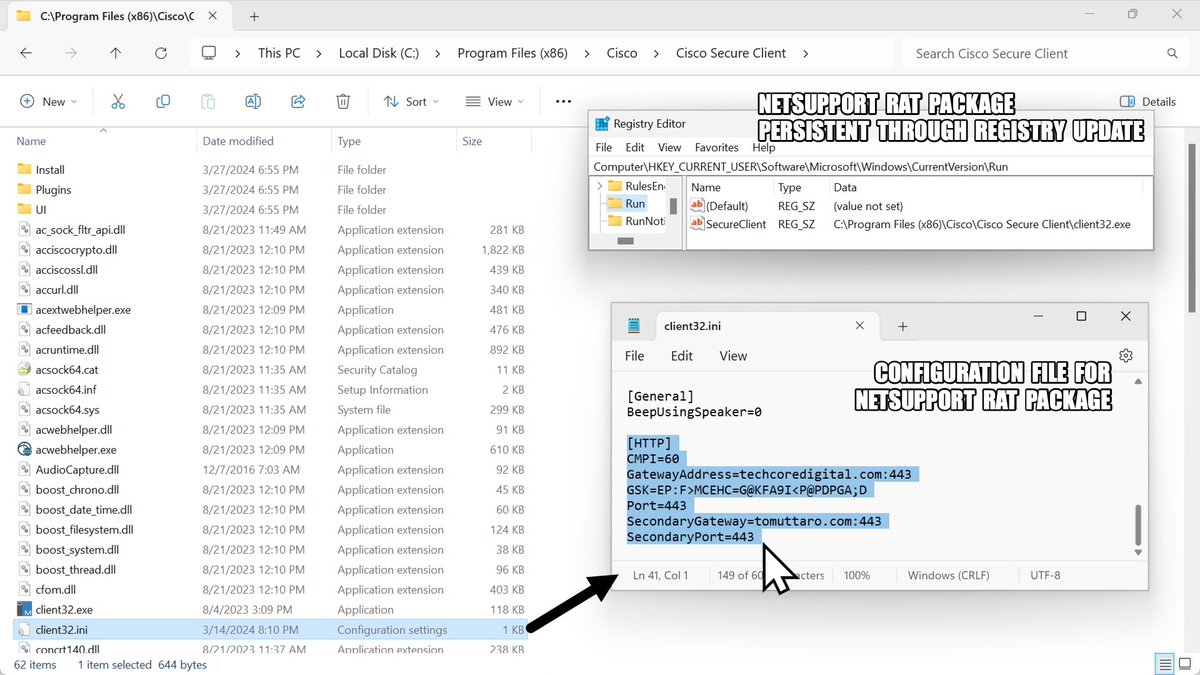The height and width of the screenshot is (675, 1200).
Task: Click the Refresh icon in Explorer
Action: (161, 53)
